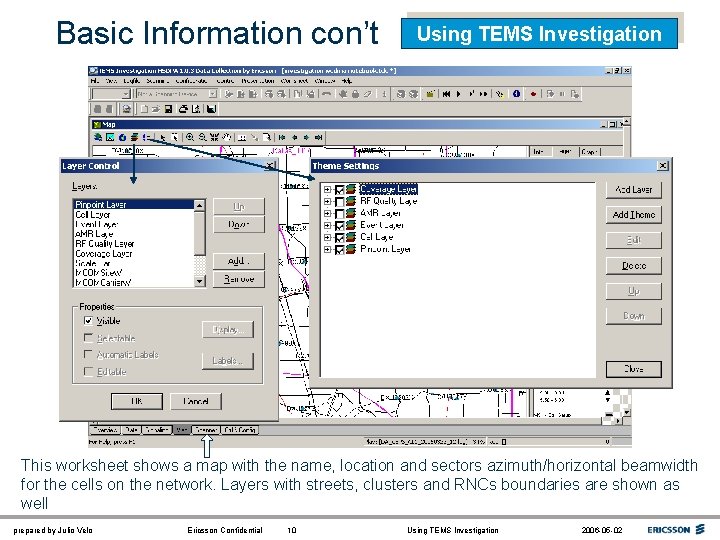Click the Coverage Layer theme icon in the tree
The height and width of the screenshot is (540, 720).
pos(351,189)
